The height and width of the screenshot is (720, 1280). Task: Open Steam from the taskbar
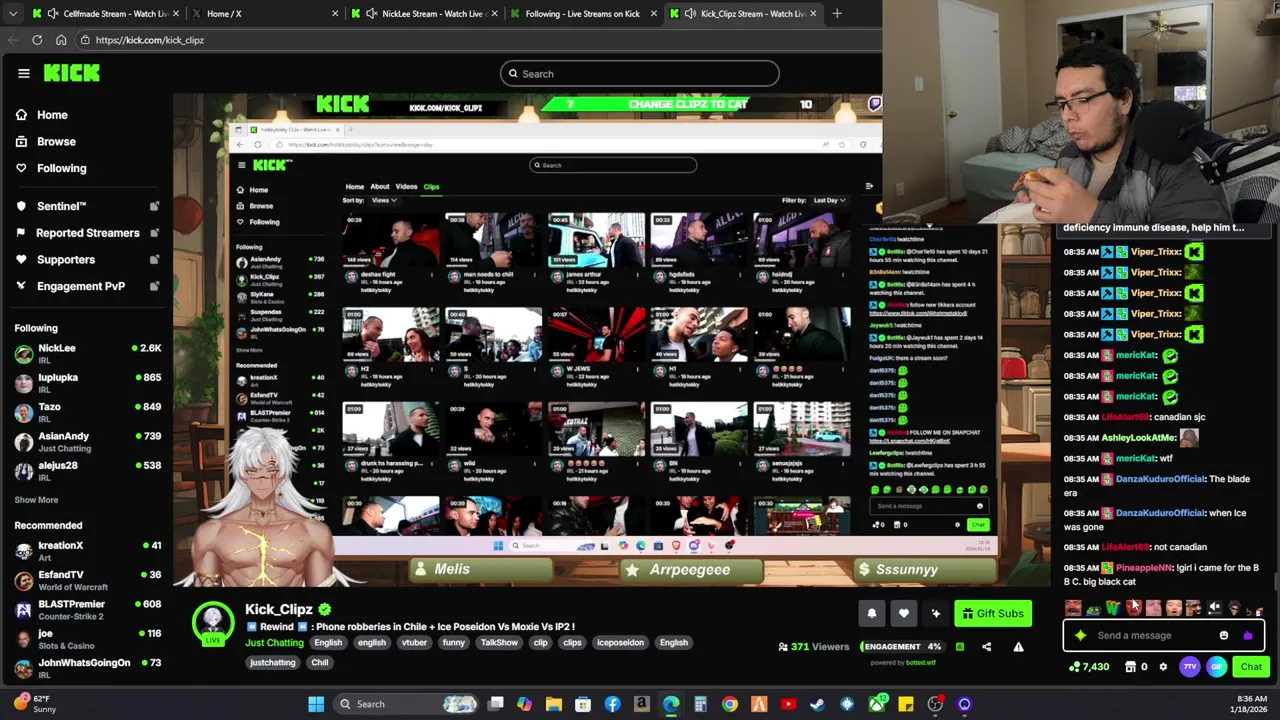tap(818, 704)
